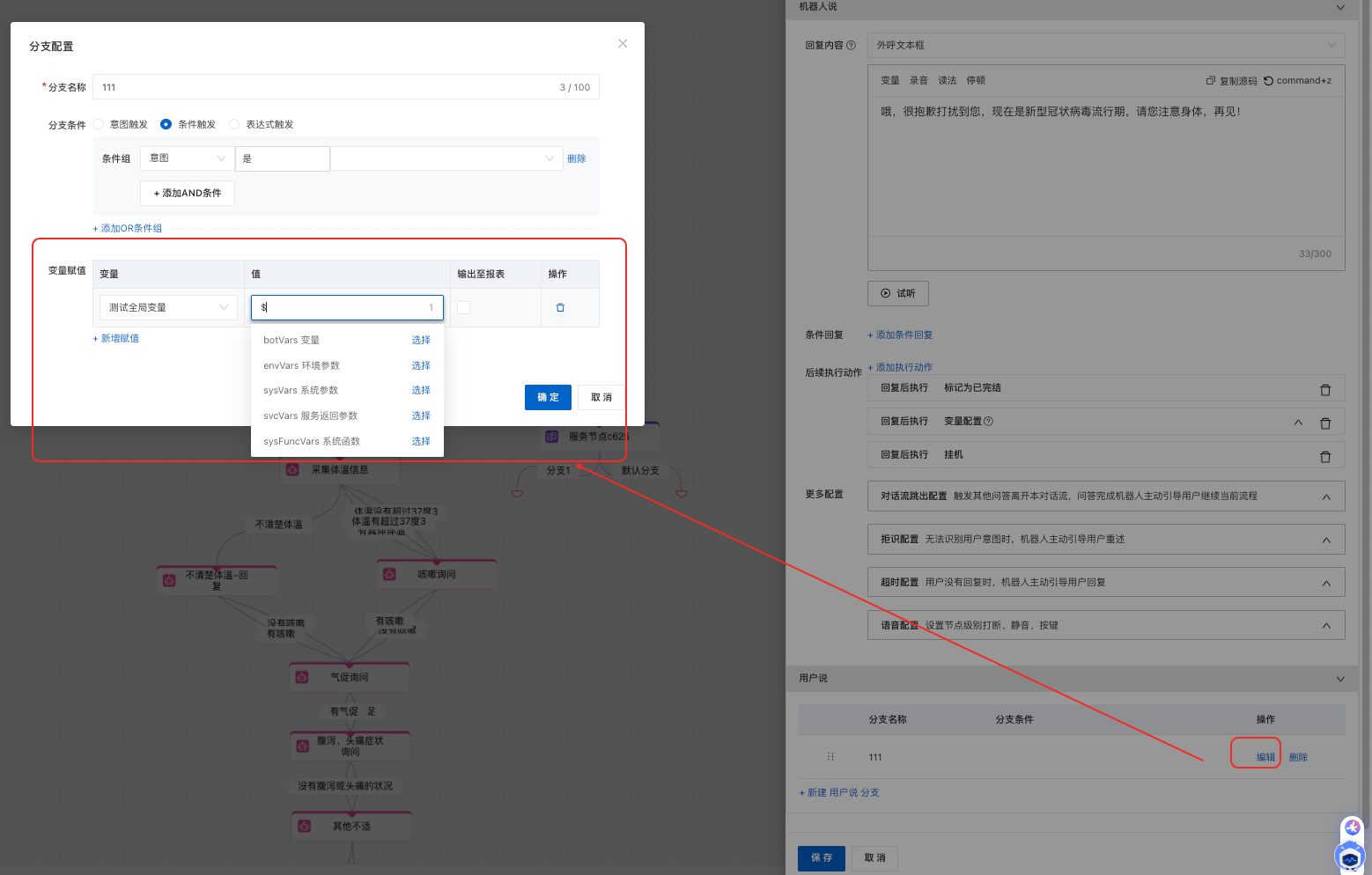Image resolution: width=1372 pixels, height=875 pixels.
Task: Click the 新增赋值 link
Action: click(116, 339)
